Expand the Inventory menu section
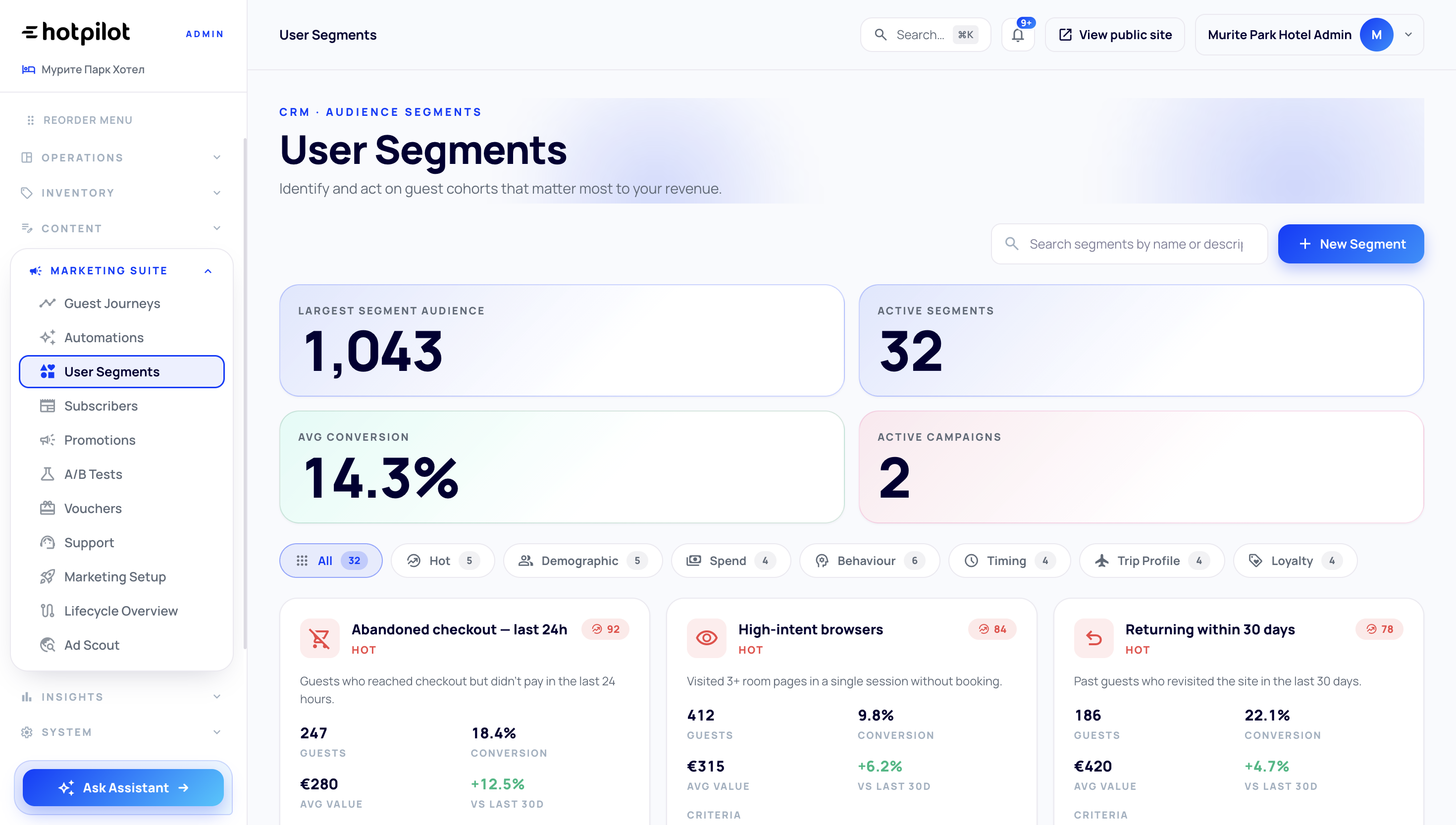 click(216, 193)
